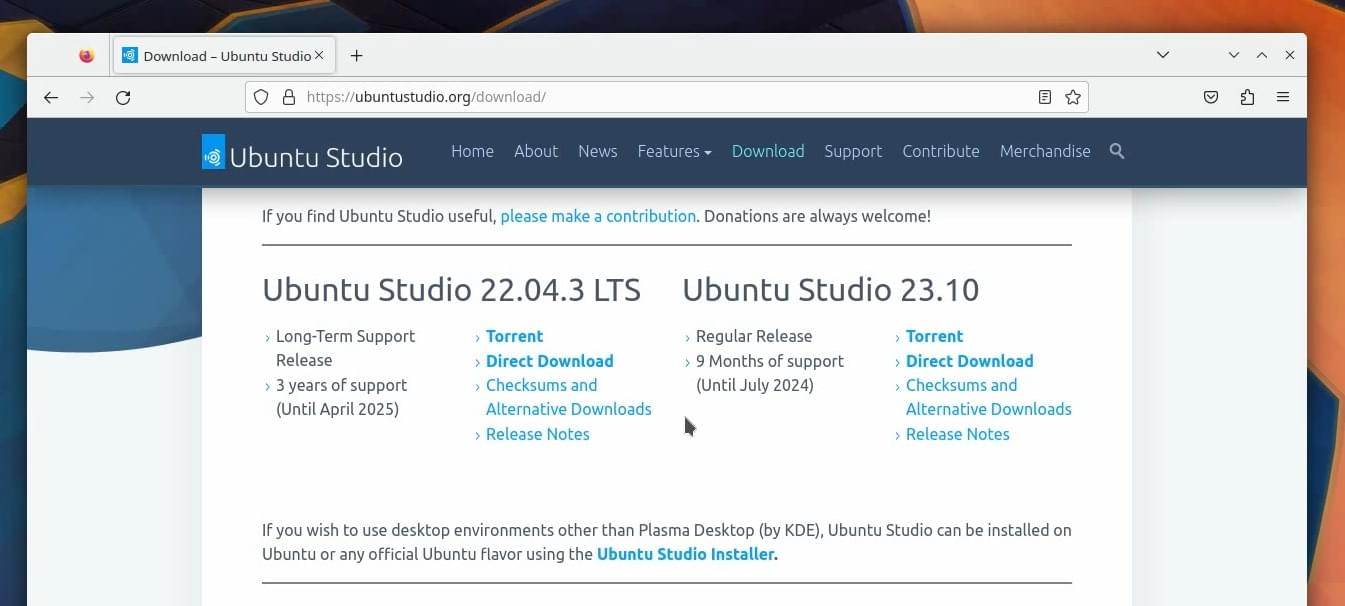Click the forward arrow button
The width and height of the screenshot is (1345, 606).
click(x=87, y=97)
